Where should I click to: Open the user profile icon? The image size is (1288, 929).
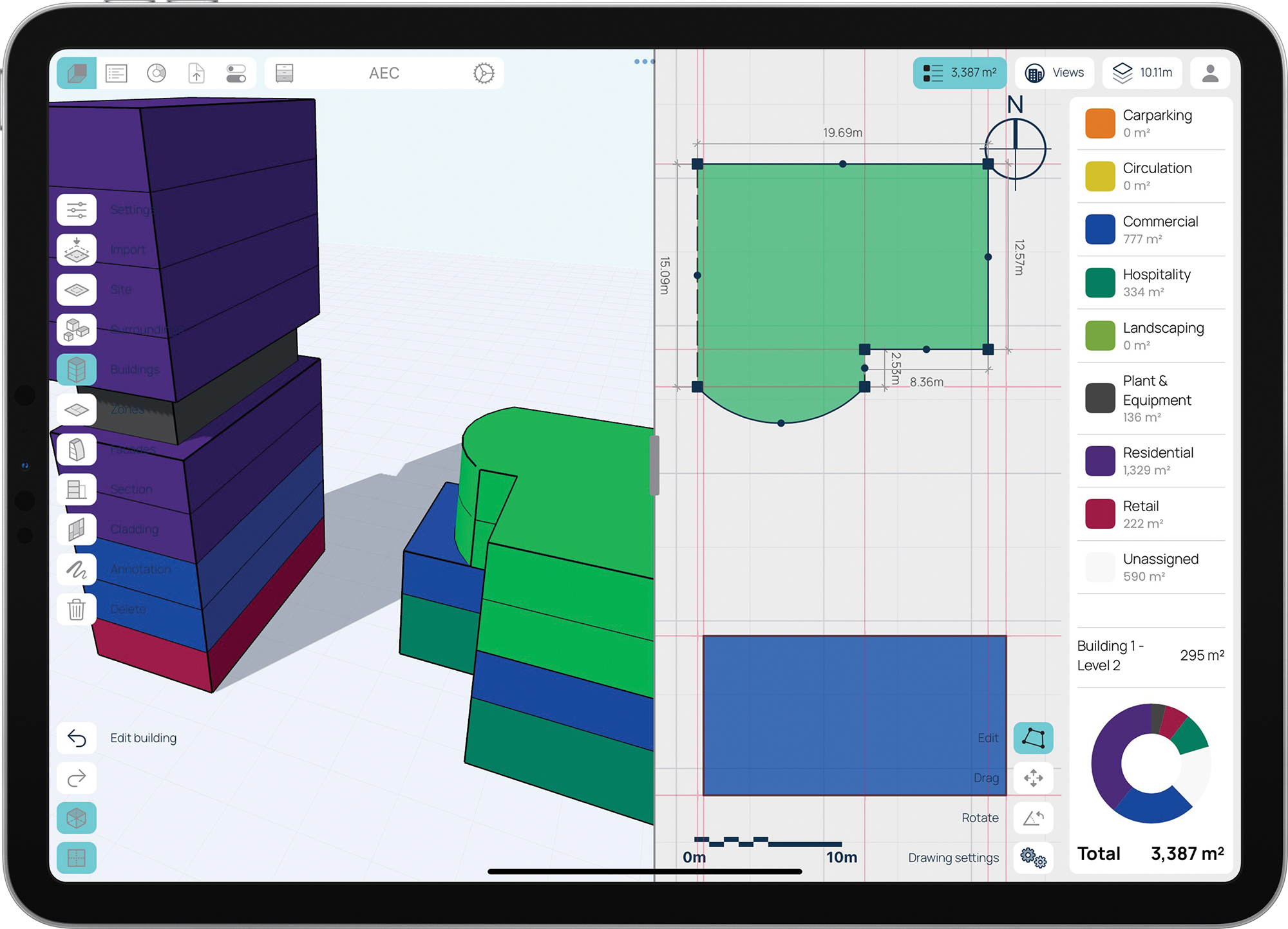[1210, 73]
